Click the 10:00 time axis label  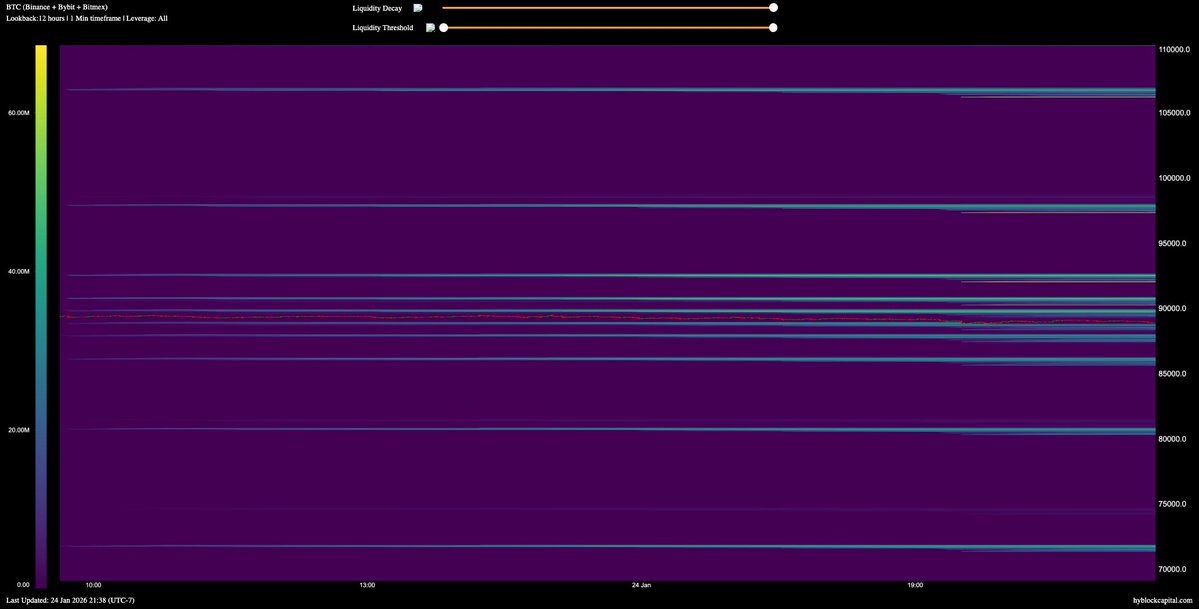[x=93, y=585]
